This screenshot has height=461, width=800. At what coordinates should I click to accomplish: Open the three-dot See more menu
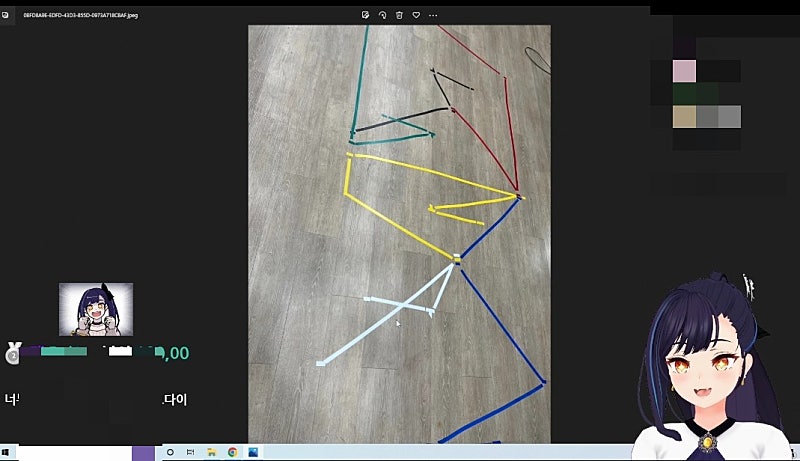coord(433,15)
